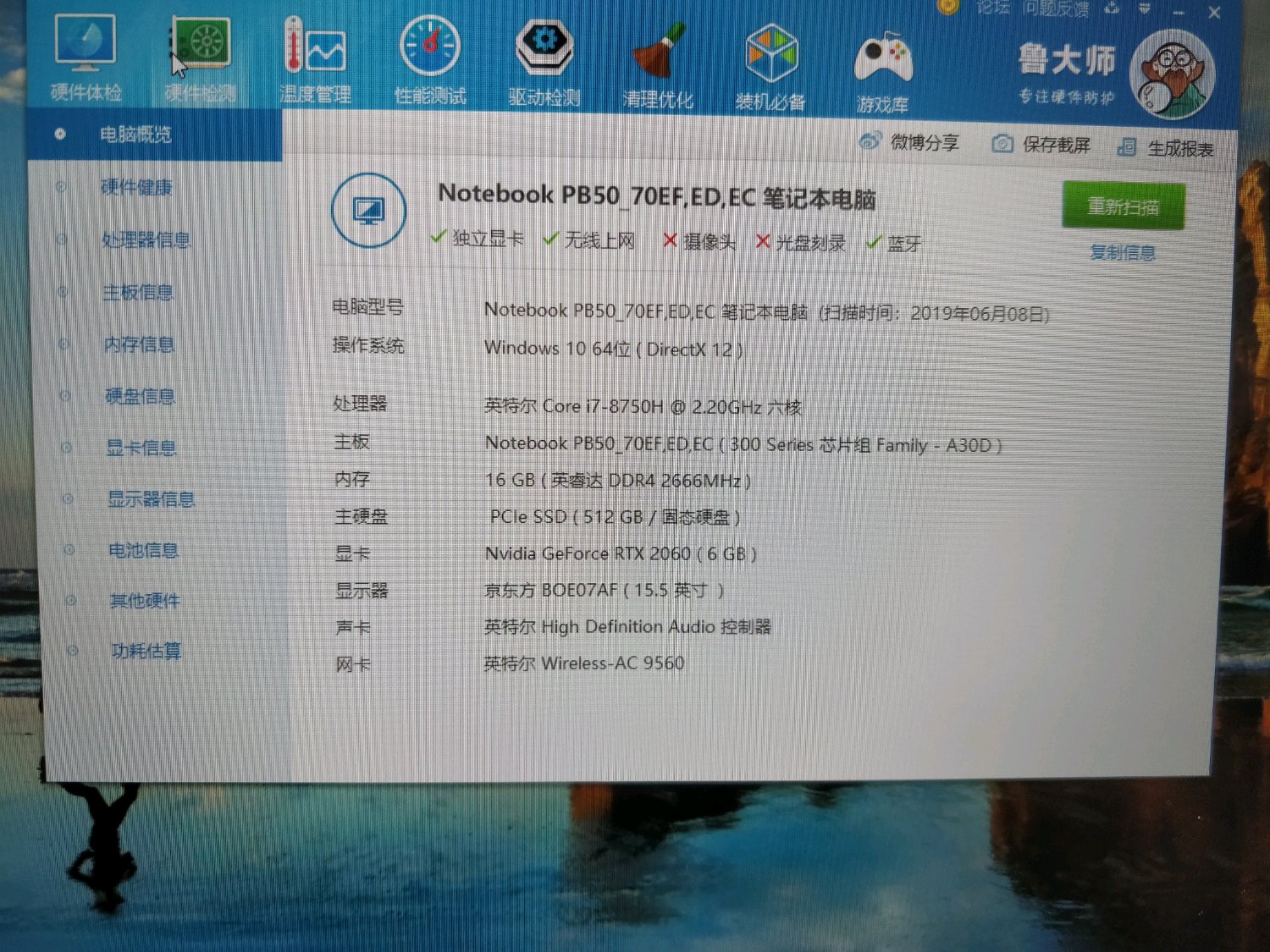Image resolution: width=1270 pixels, height=952 pixels.
Task: Open 清理优化 cleanup broom tool
Action: 658,64
